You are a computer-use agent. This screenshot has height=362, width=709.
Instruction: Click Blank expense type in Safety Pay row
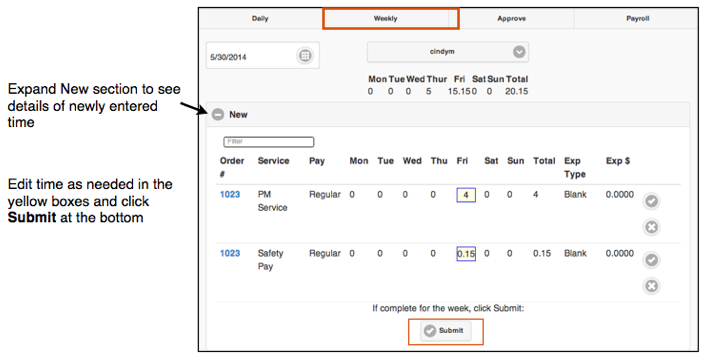tap(575, 254)
